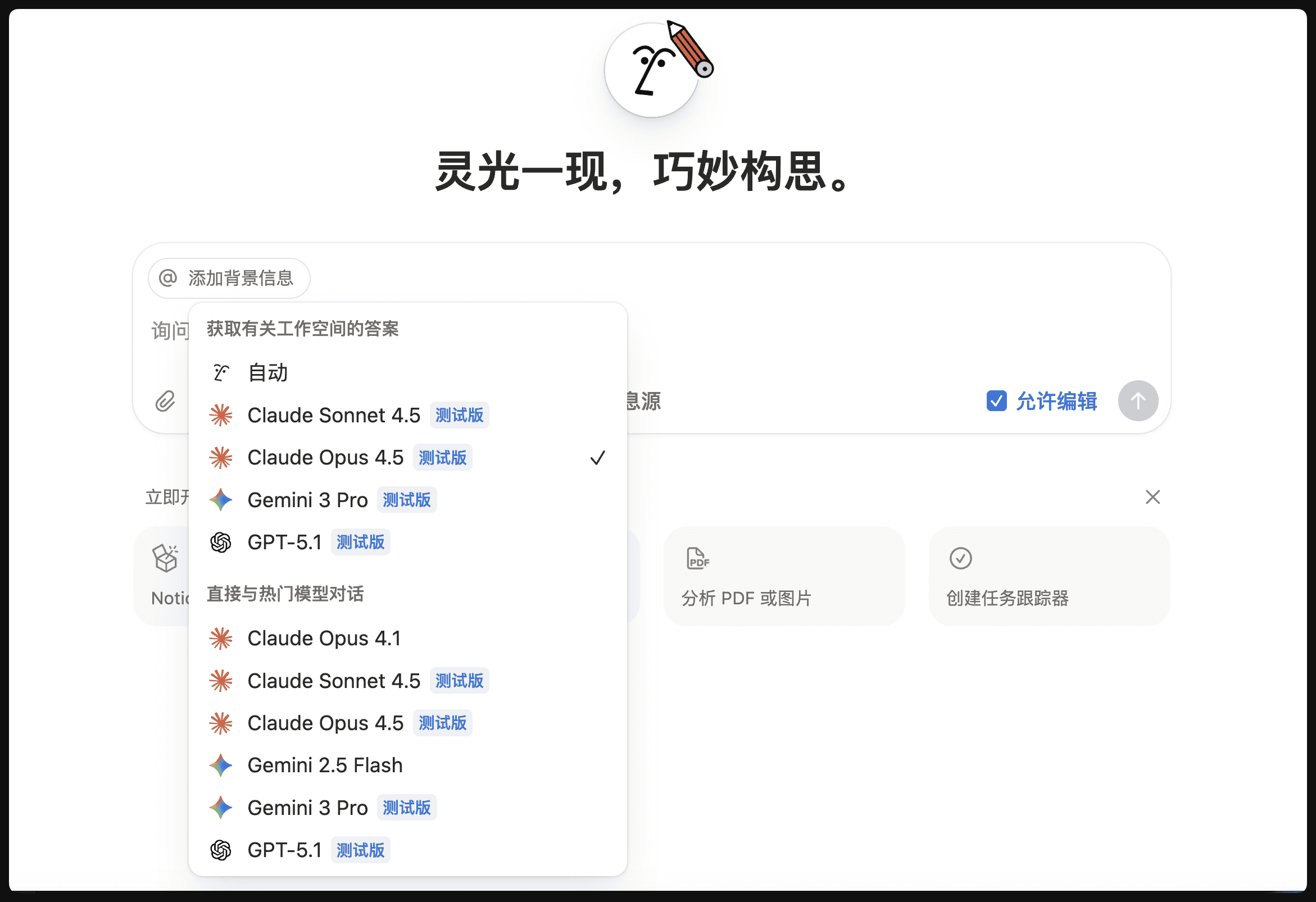Choose GPT-5.1 under workspace answers

point(408,542)
